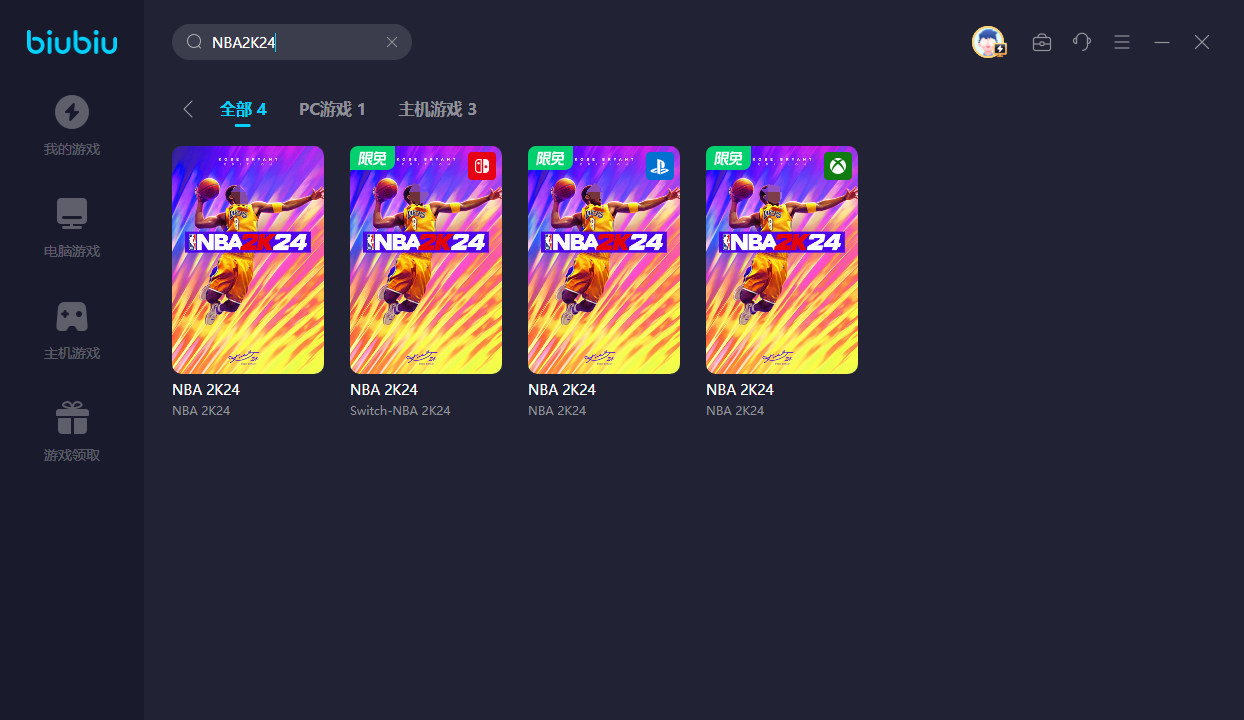Select PC games monitor icon

point(72,213)
